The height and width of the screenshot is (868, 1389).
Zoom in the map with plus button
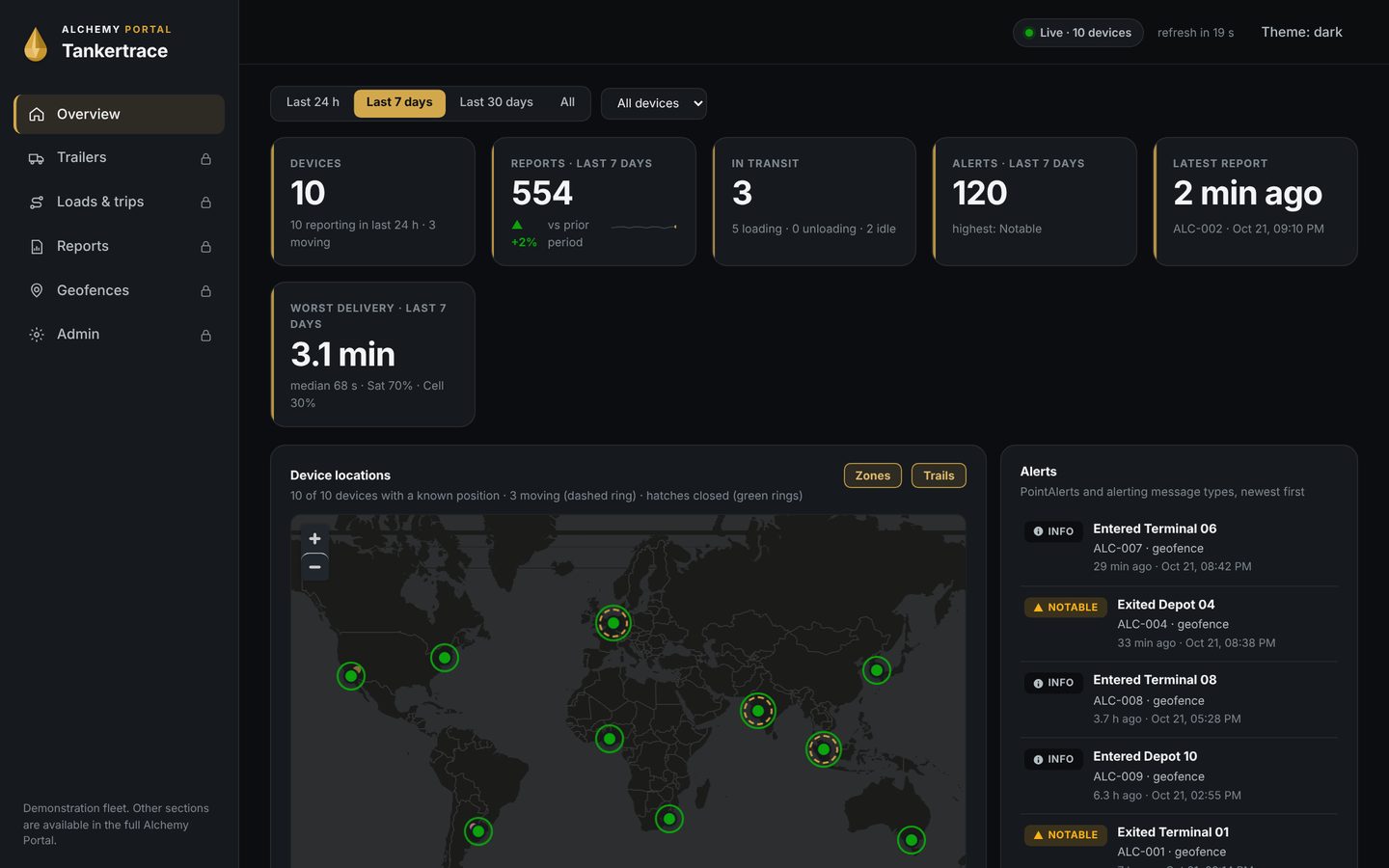point(314,539)
